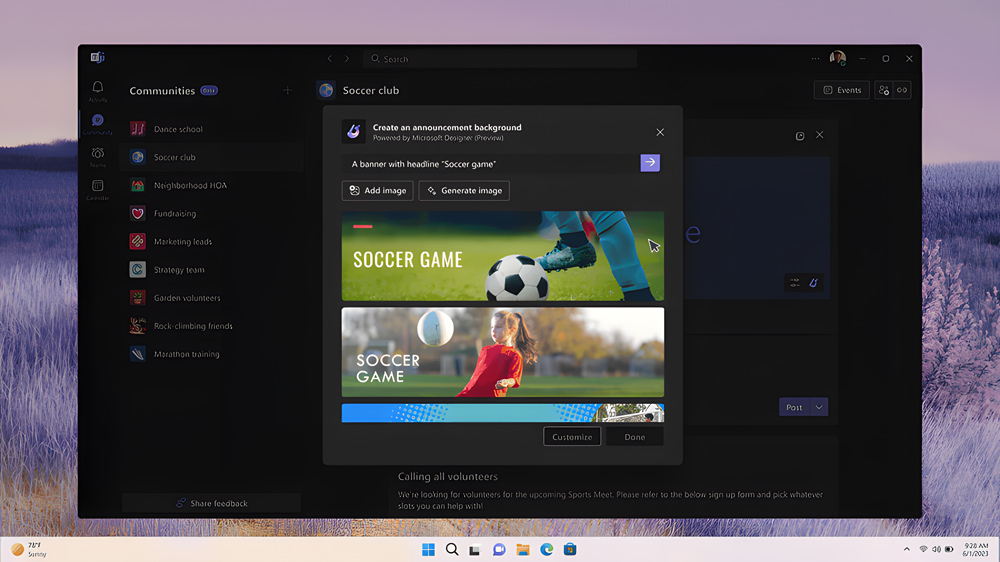Click the formatting icon on announcement banner
1000x562 pixels.
(x=795, y=283)
